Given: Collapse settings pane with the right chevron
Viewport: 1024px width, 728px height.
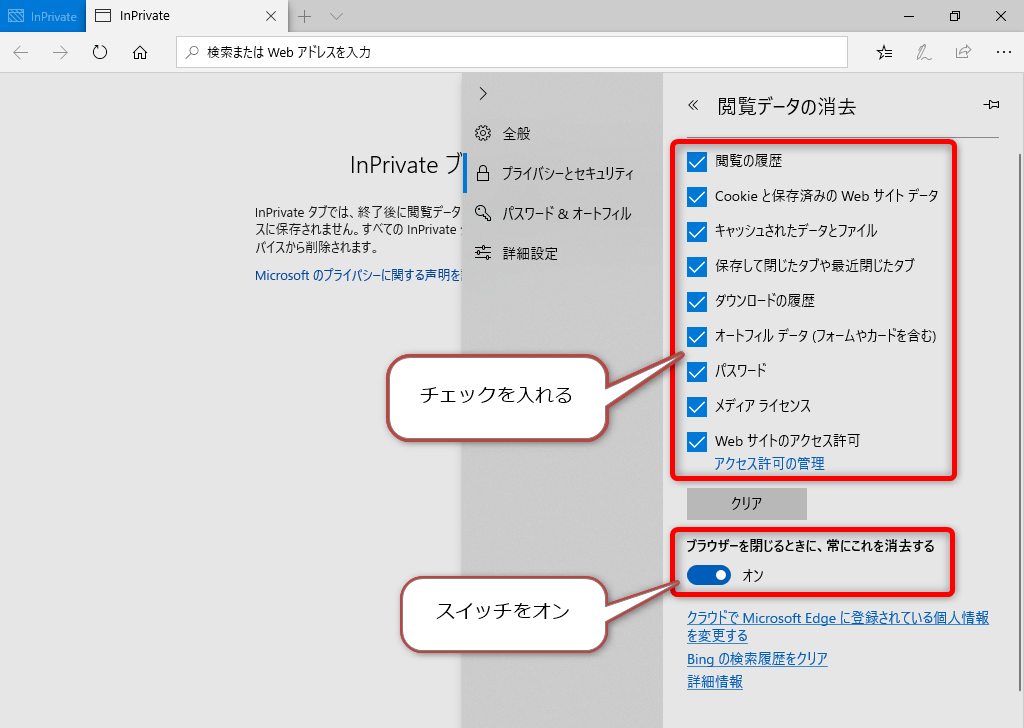Looking at the screenshot, I should pyautogui.click(x=483, y=93).
